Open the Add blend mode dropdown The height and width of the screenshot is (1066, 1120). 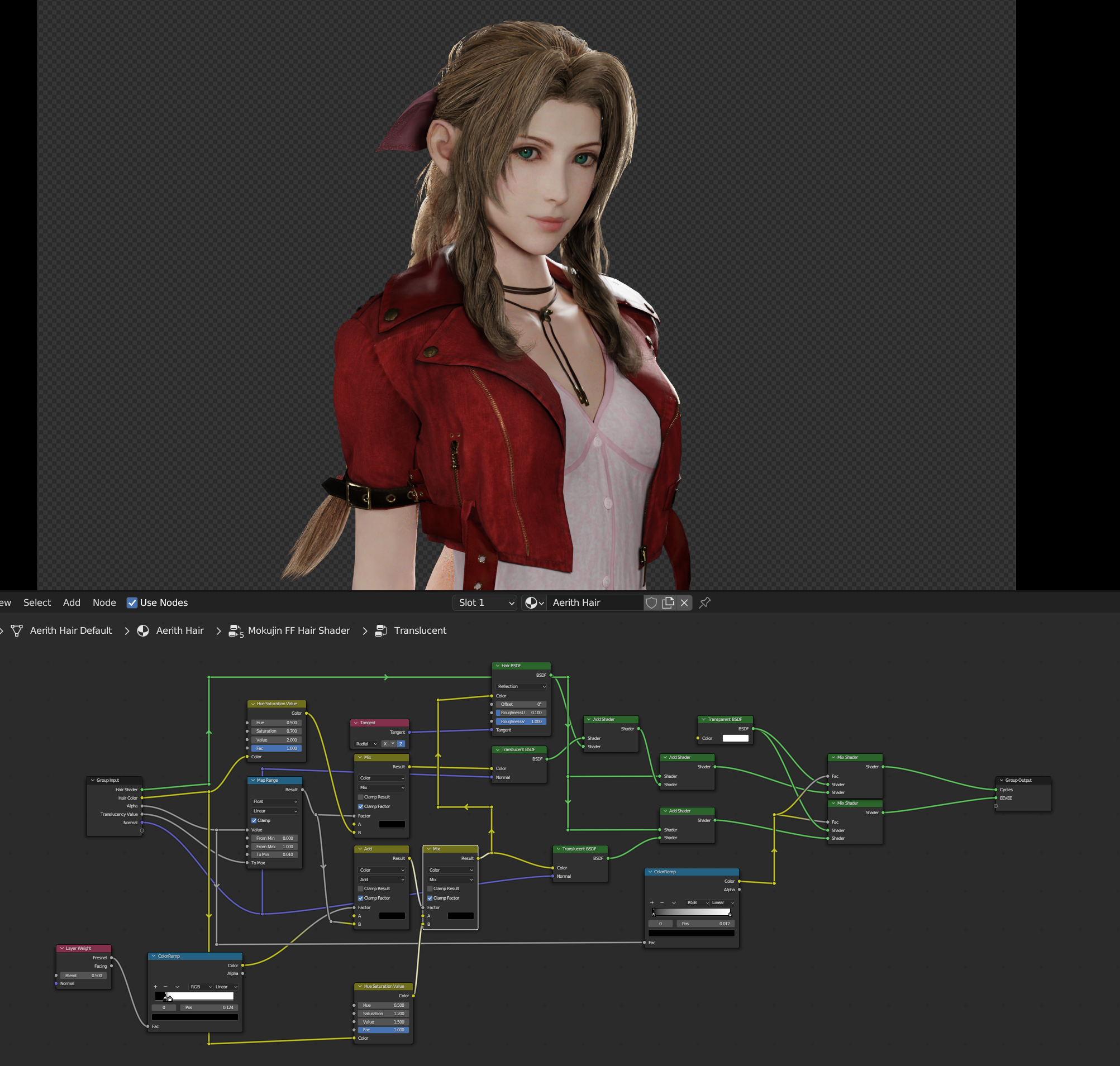pos(382,879)
